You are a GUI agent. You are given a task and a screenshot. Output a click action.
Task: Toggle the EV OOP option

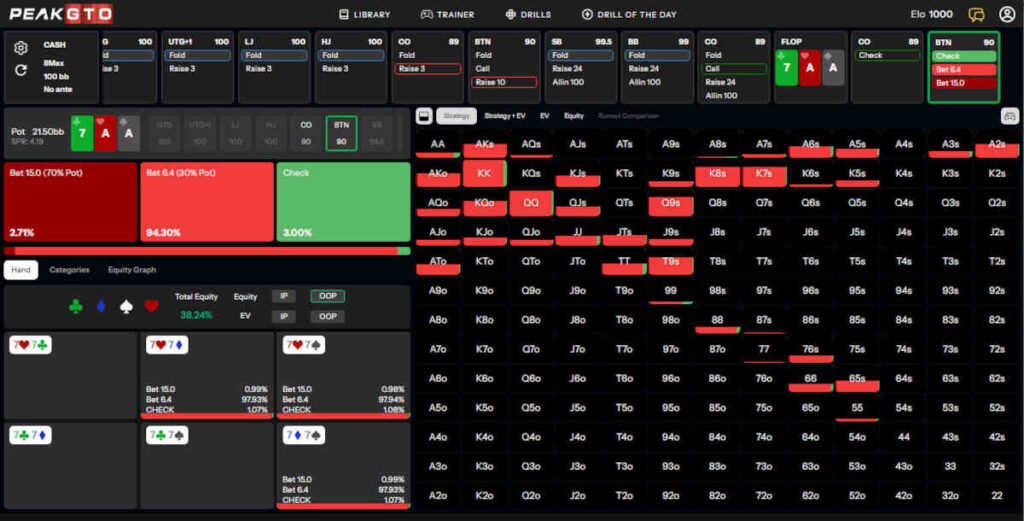pyautogui.click(x=326, y=316)
